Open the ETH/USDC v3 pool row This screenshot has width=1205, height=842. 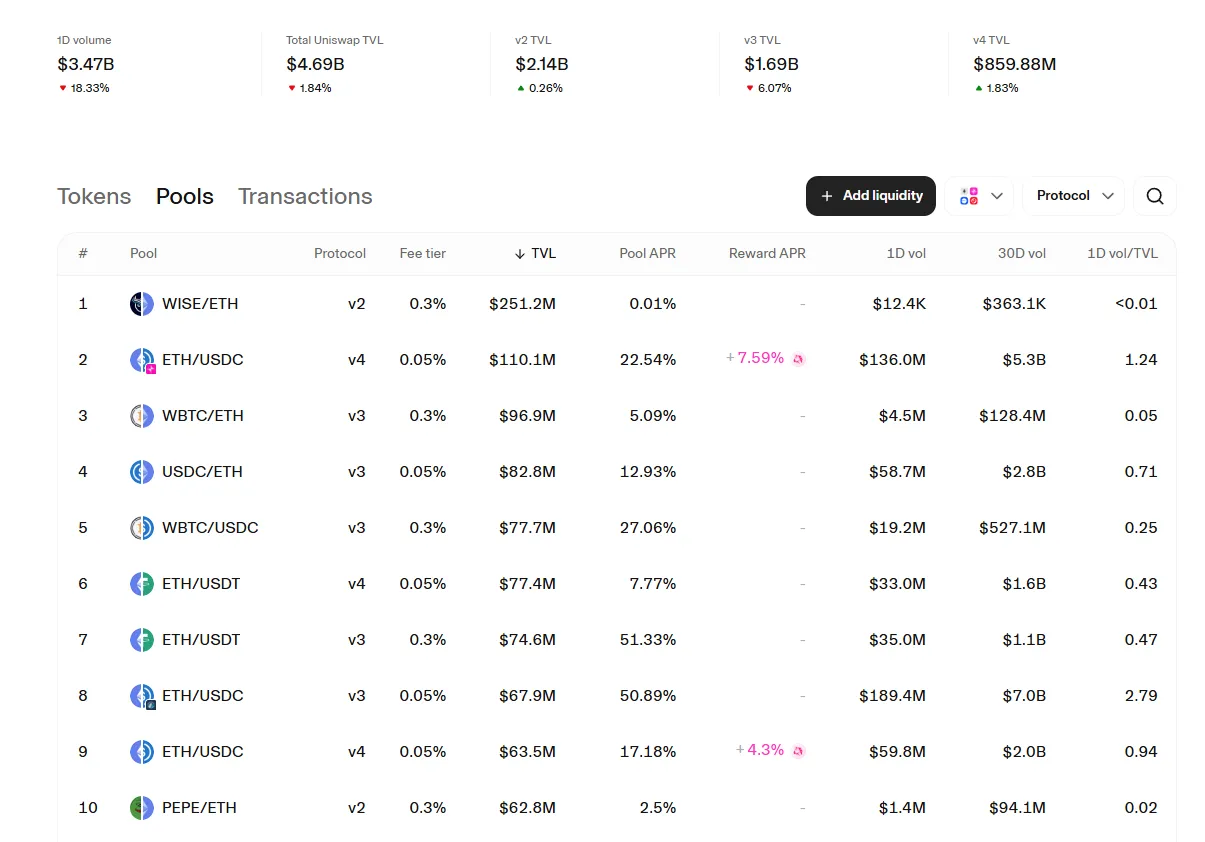click(x=202, y=696)
